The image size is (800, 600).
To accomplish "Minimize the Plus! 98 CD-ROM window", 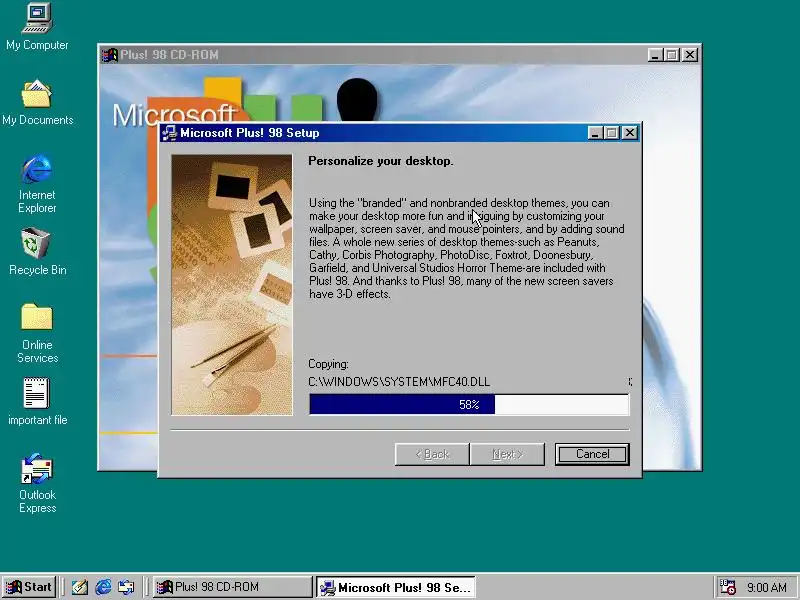I will tap(655, 55).
